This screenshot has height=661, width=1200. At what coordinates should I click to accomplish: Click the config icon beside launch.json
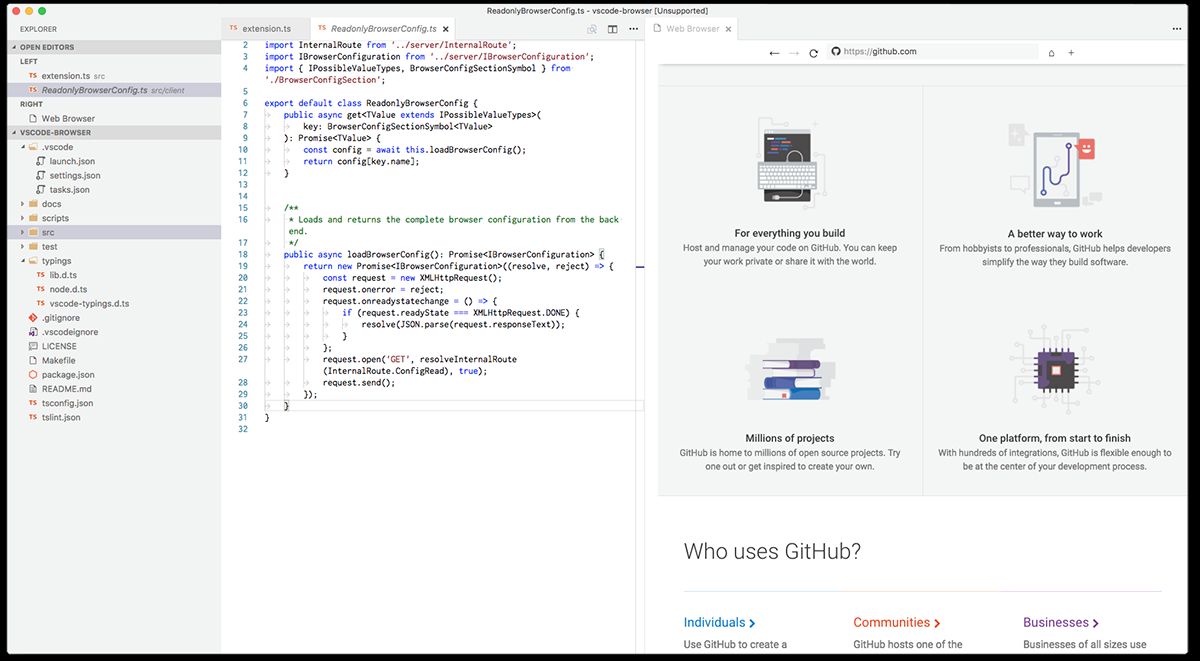(41, 161)
